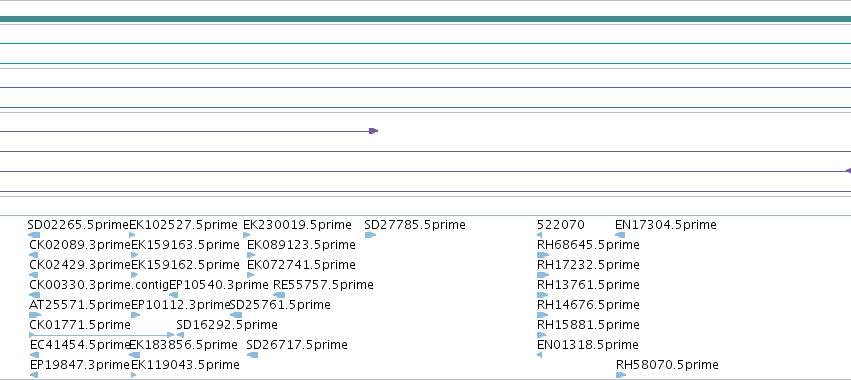Select the EK089123.5prime feature arrow
This screenshot has width=851, height=380.
[x=251, y=255]
